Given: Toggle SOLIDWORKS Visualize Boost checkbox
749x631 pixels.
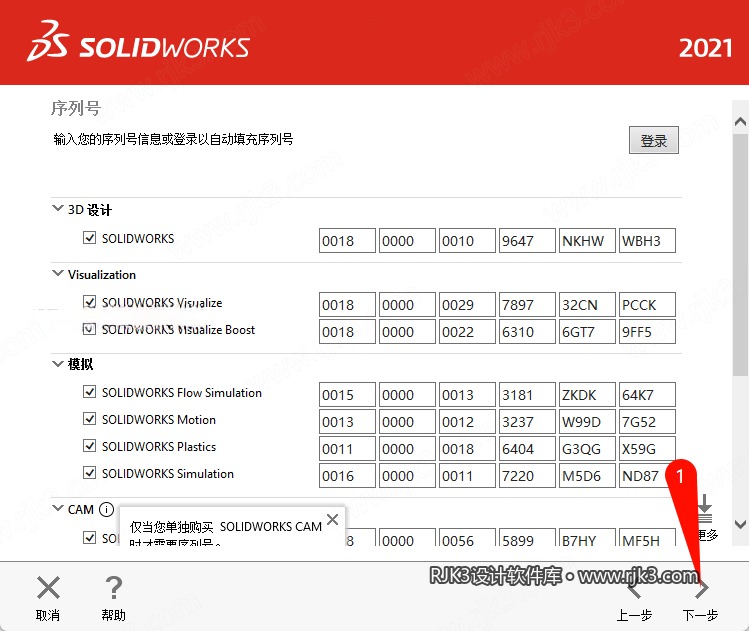Looking at the screenshot, I should coord(89,329).
